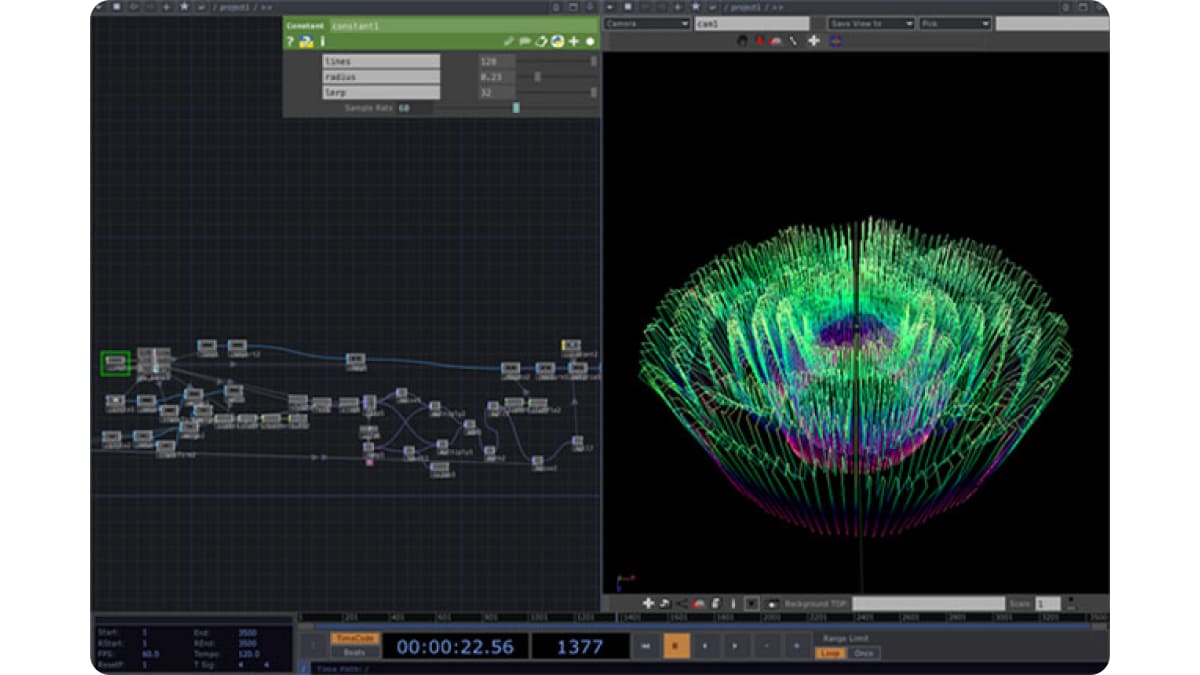The width and height of the screenshot is (1200, 675).
Task: Enable TimeCode display mode
Action: tap(355, 638)
